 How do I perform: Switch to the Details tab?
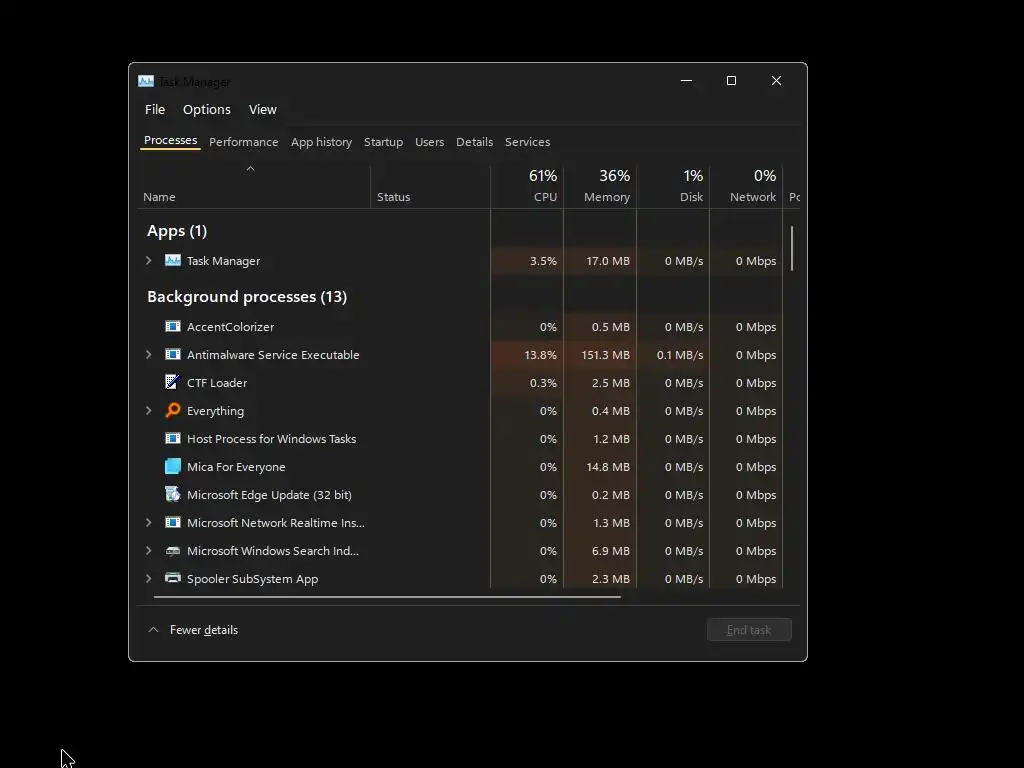click(474, 142)
